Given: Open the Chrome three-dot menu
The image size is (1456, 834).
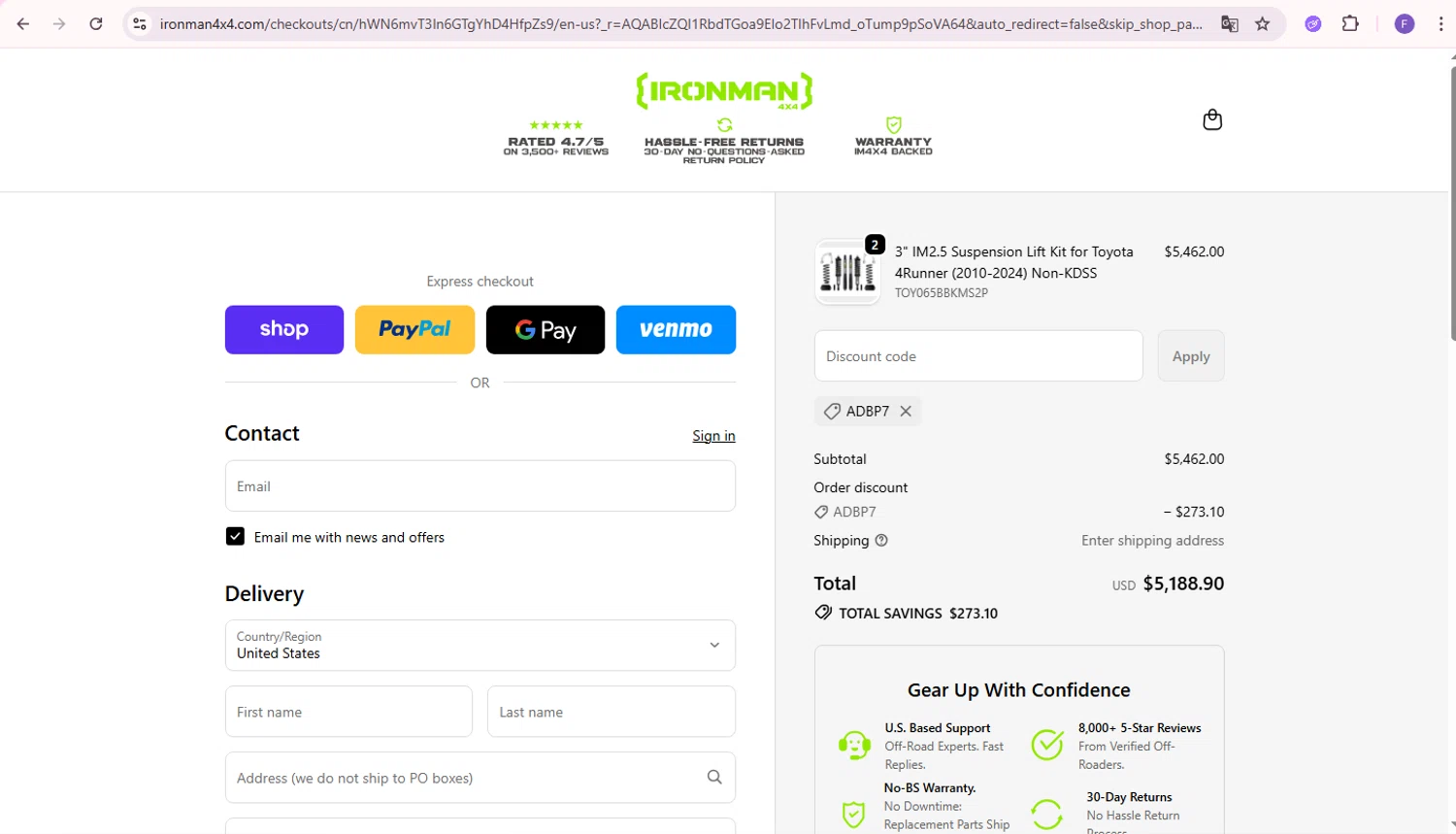Looking at the screenshot, I should tap(1440, 23).
